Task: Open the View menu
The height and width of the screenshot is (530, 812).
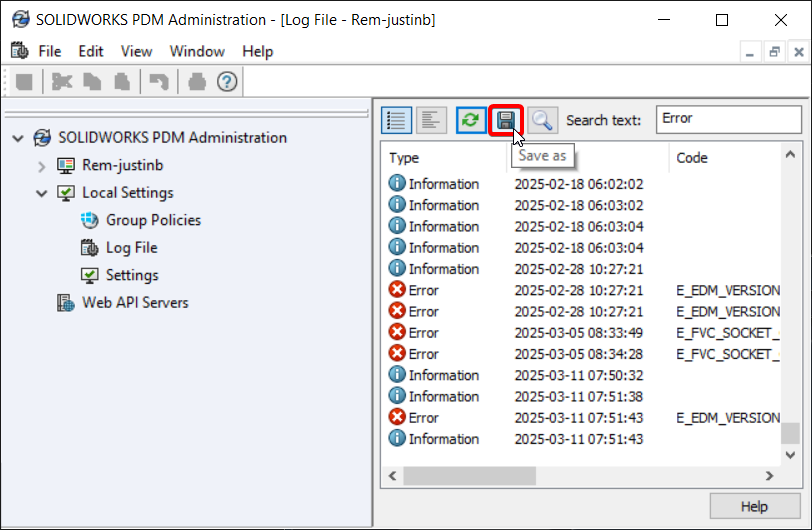Action: point(136,51)
